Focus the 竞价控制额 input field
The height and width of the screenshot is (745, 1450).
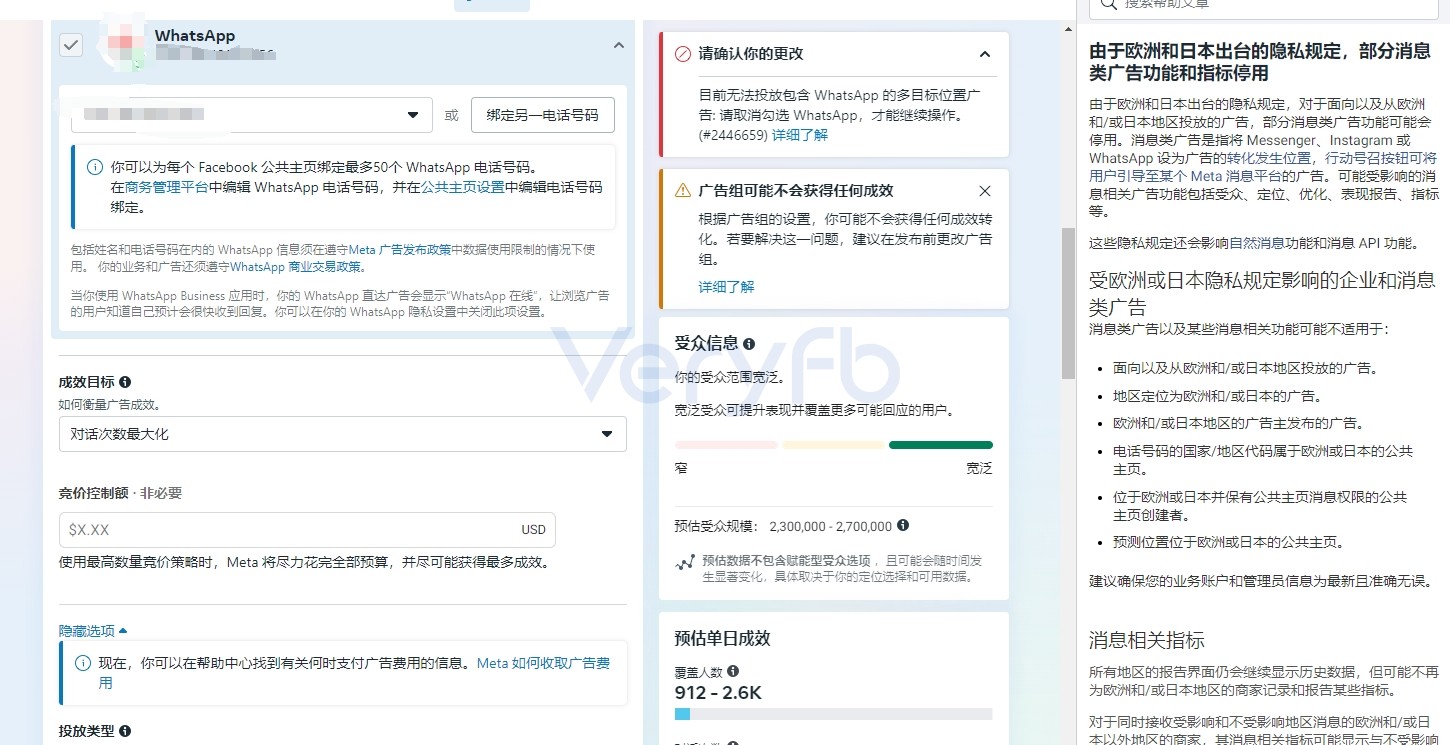pos(307,530)
